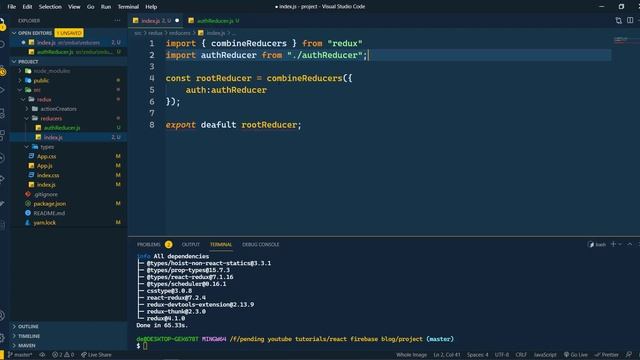
Task: Open the Edit menu
Action: click(27, 7)
